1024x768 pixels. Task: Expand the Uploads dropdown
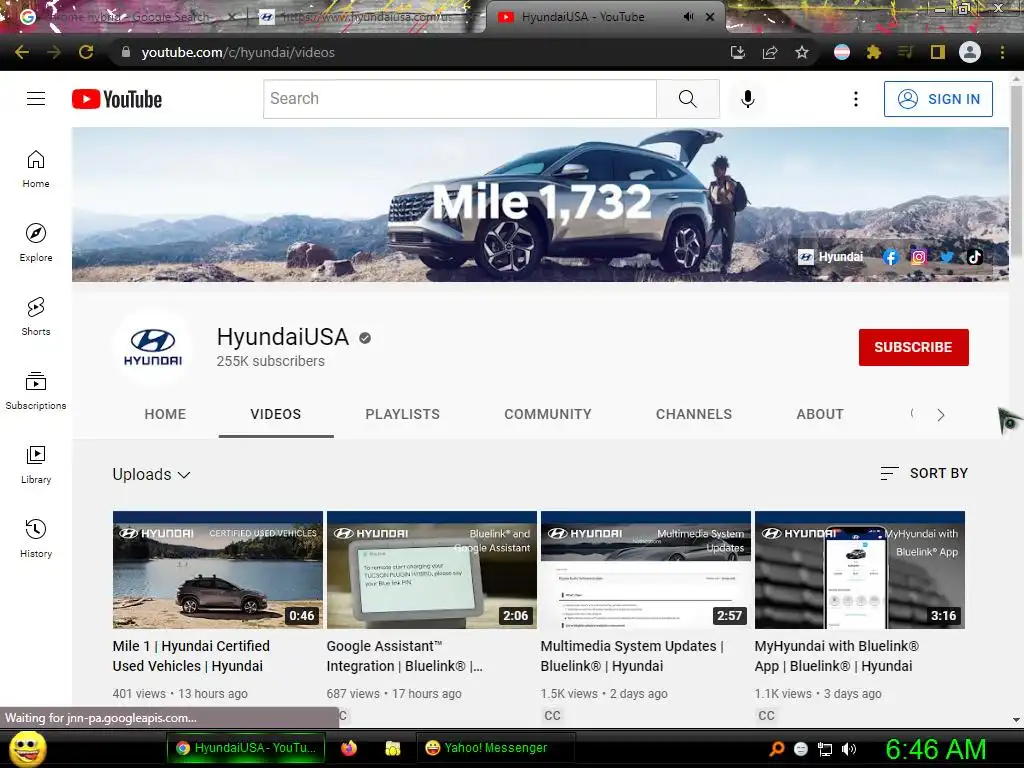152,475
